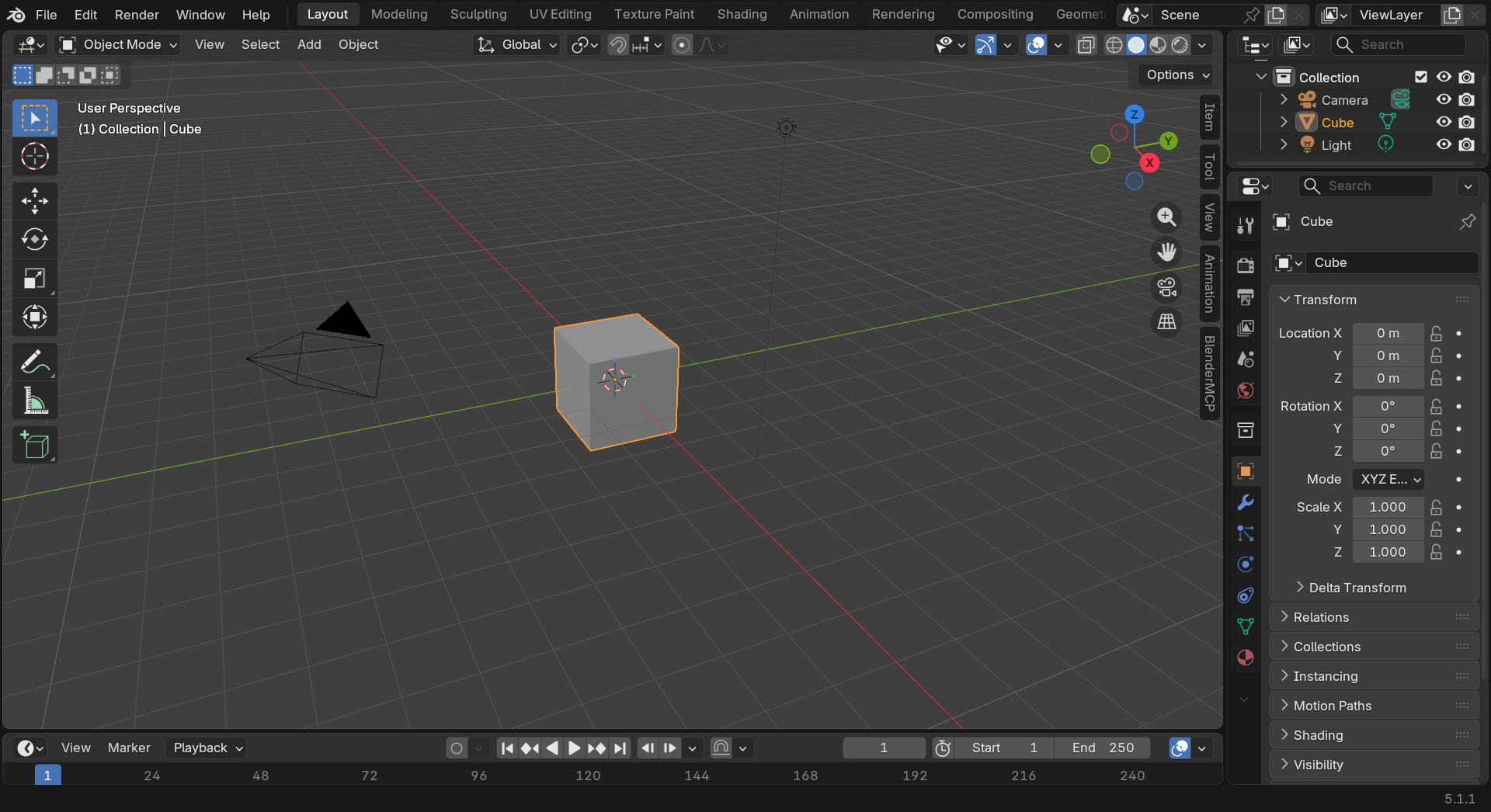
Task: Select the Select Box tool
Action: (34, 118)
